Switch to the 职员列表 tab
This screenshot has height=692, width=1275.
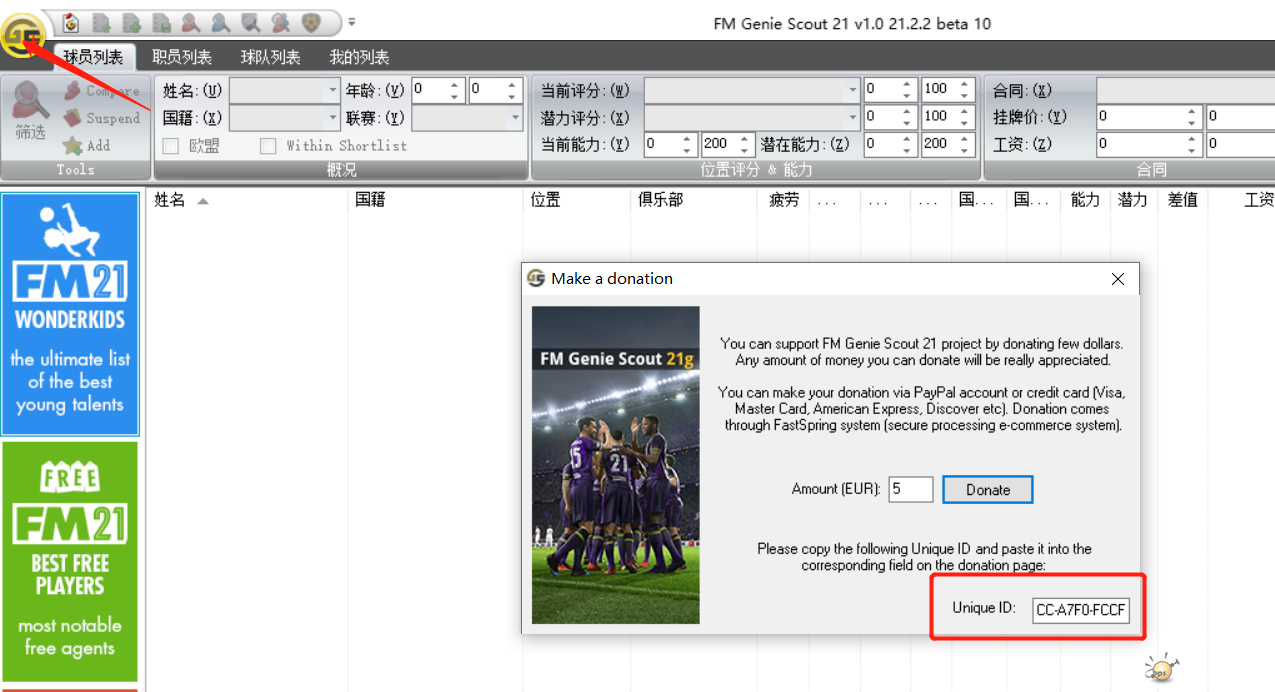(182, 57)
